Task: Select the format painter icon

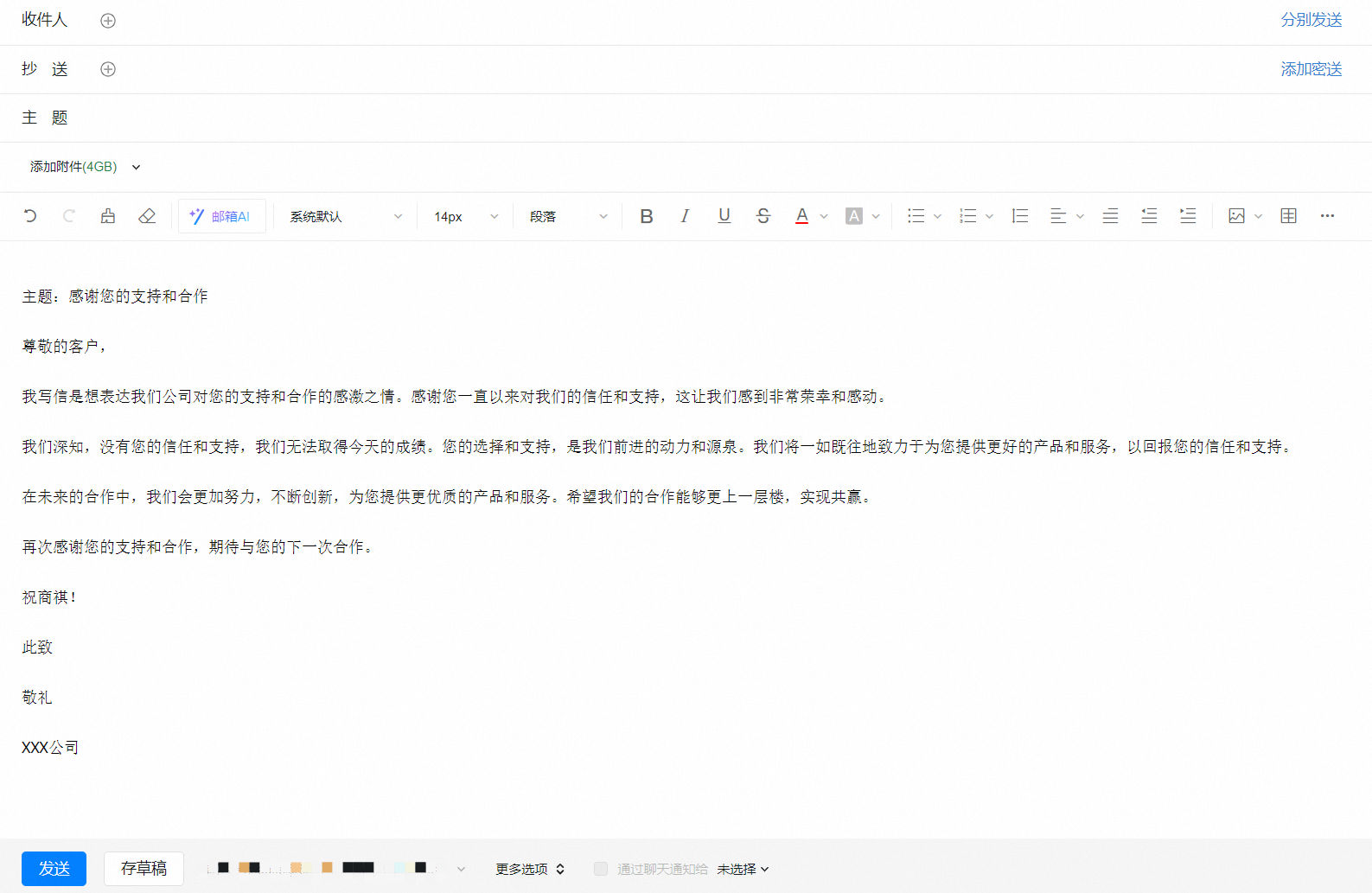Action: 108,216
